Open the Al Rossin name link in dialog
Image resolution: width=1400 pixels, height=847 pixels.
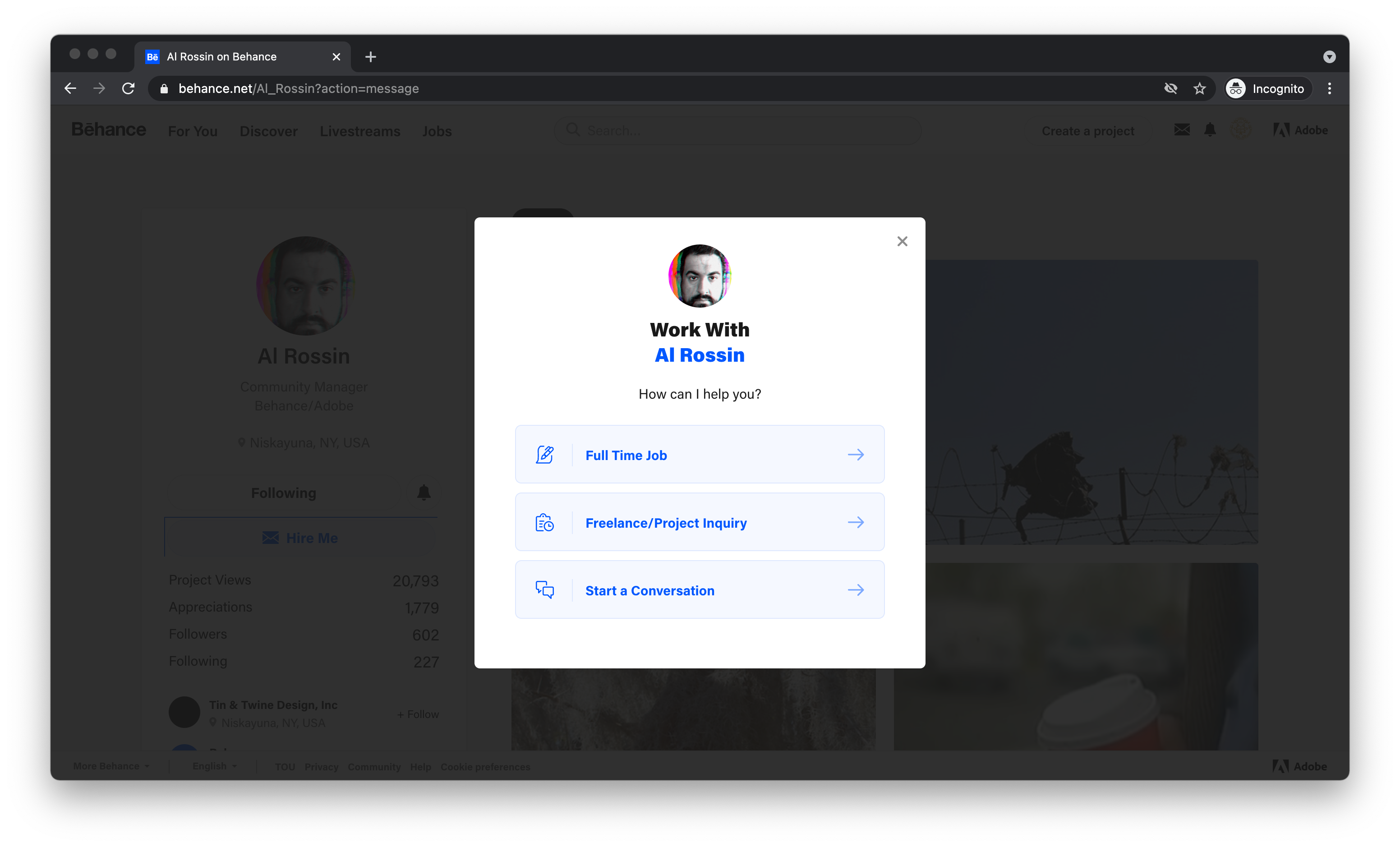pyautogui.click(x=700, y=355)
